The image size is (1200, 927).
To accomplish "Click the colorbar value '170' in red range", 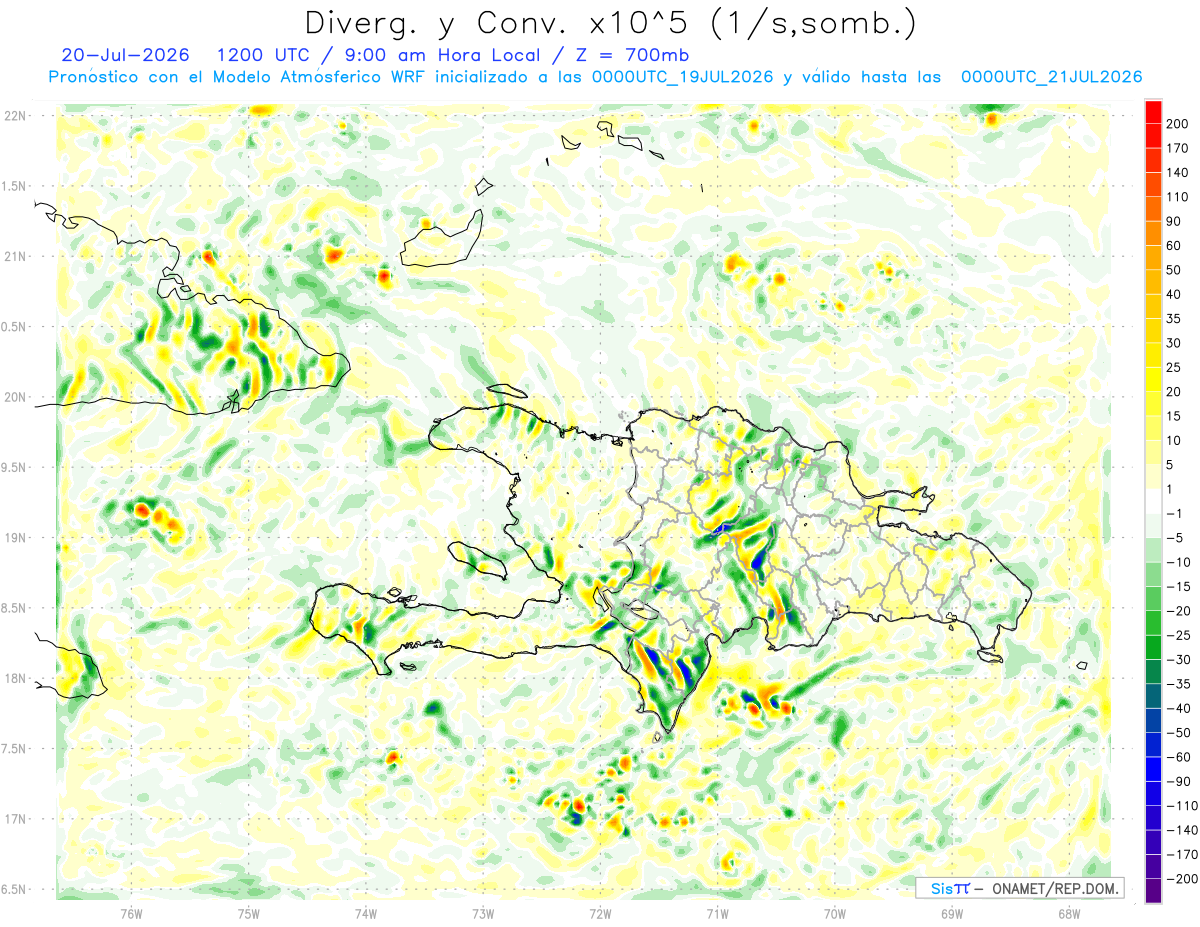I will tap(1177, 148).
